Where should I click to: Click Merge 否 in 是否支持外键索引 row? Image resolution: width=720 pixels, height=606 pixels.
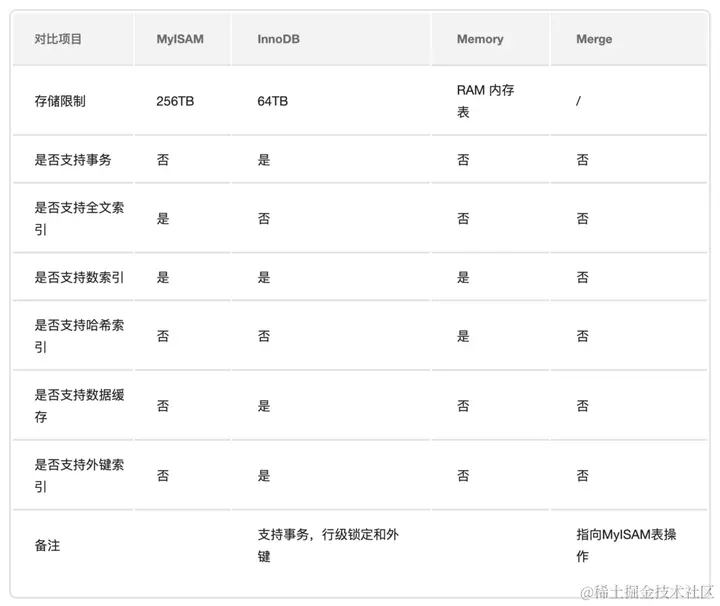coord(582,476)
